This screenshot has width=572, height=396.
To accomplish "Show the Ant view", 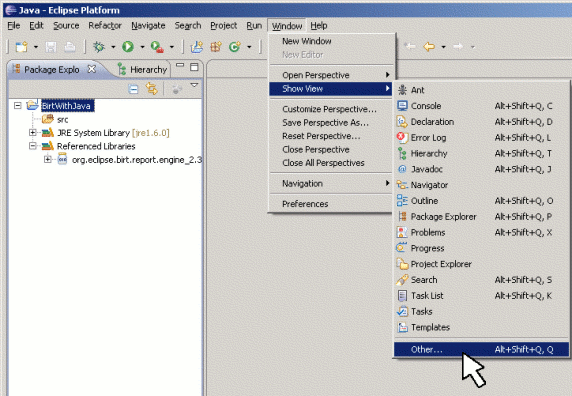I will tap(481, 90).
